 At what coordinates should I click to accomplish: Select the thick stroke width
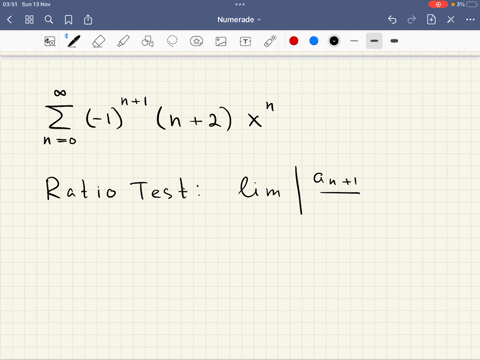[x=394, y=41]
